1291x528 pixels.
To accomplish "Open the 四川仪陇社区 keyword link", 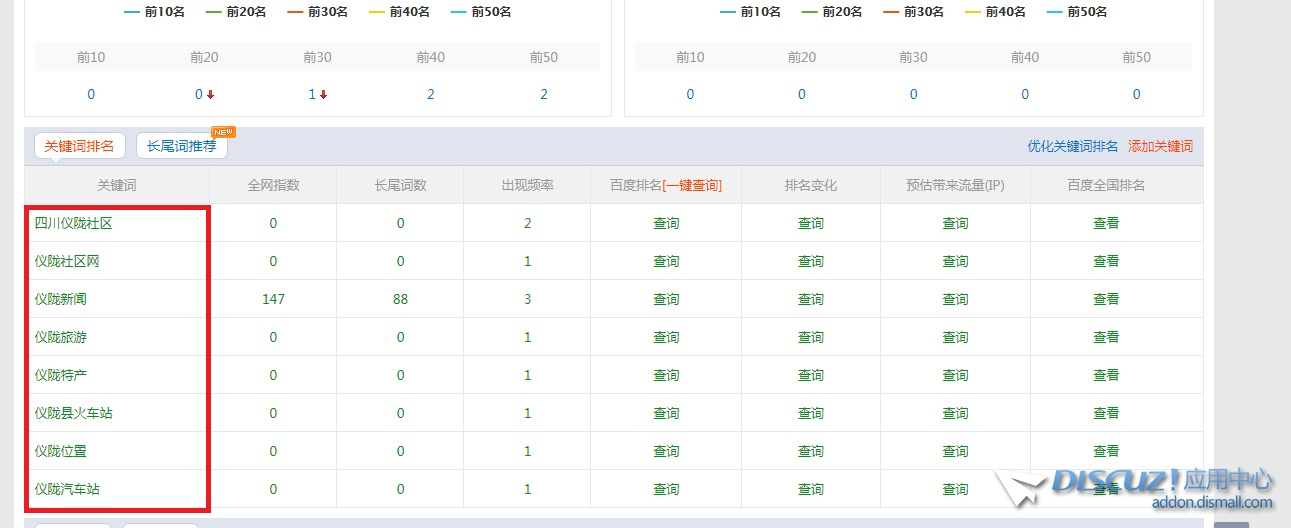I will [73, 223].
